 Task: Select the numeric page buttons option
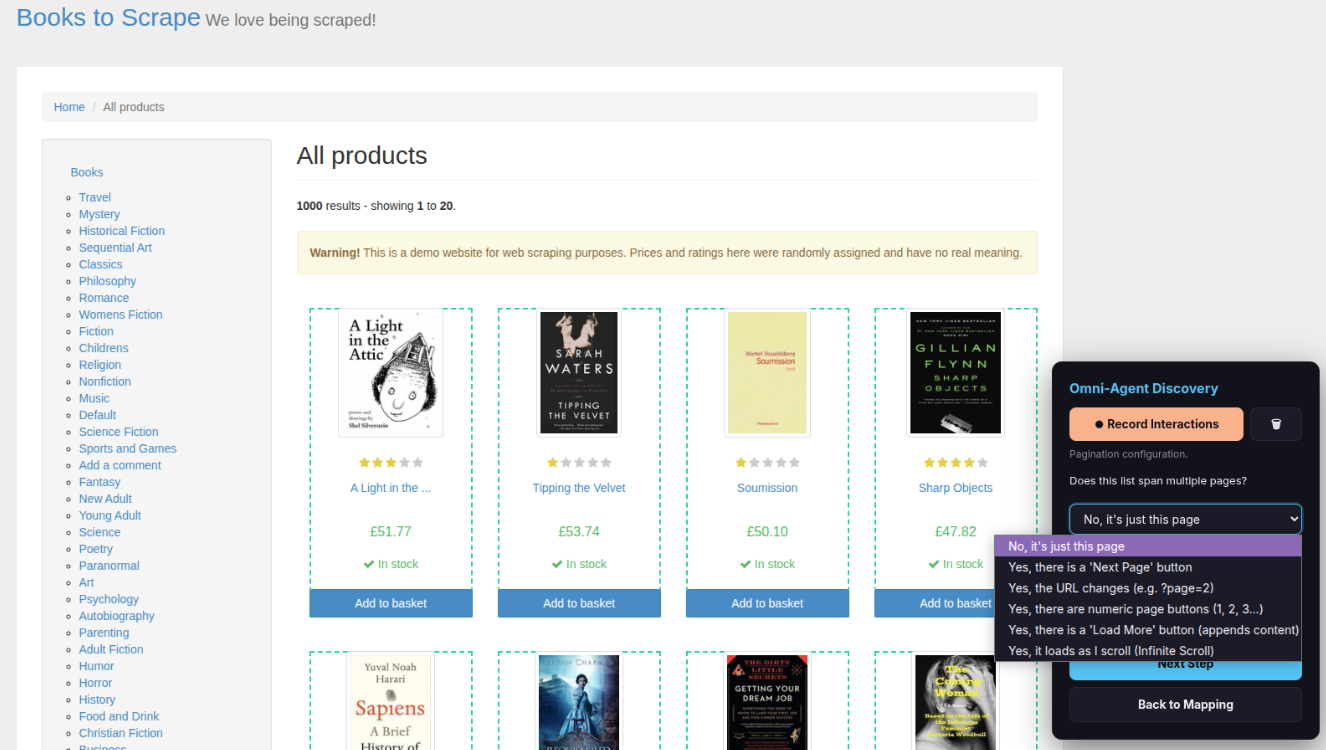[x=1148, y=609]
